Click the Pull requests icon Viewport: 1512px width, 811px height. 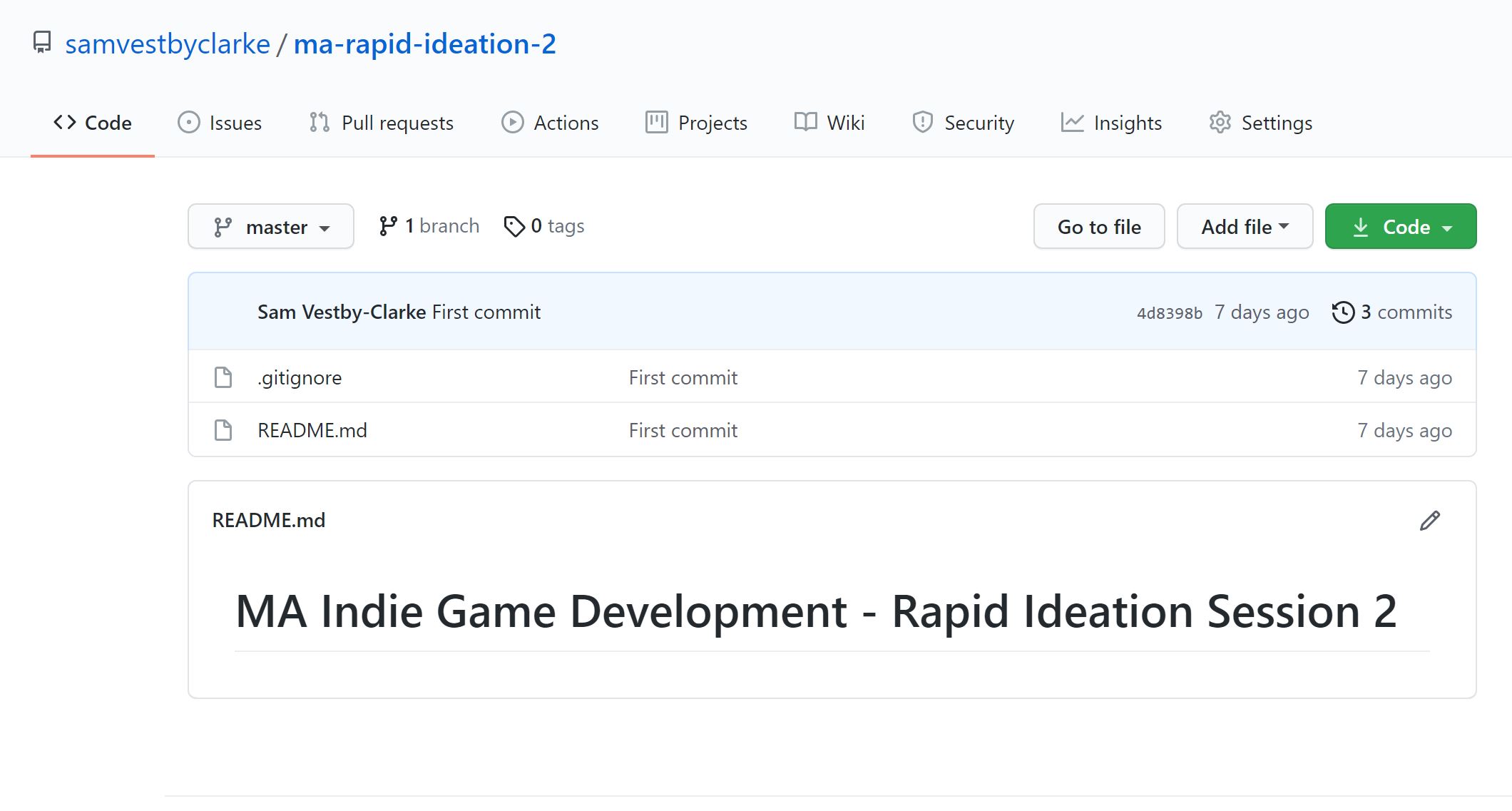pos(318,123)
